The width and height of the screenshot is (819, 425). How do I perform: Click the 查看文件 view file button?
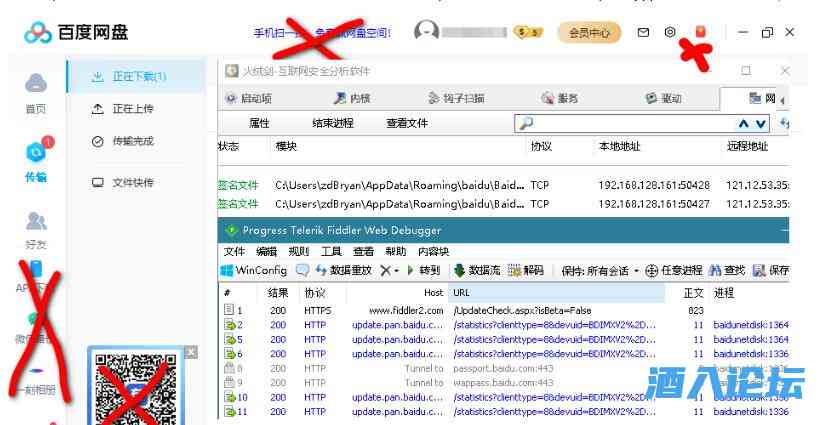(407, 123)
